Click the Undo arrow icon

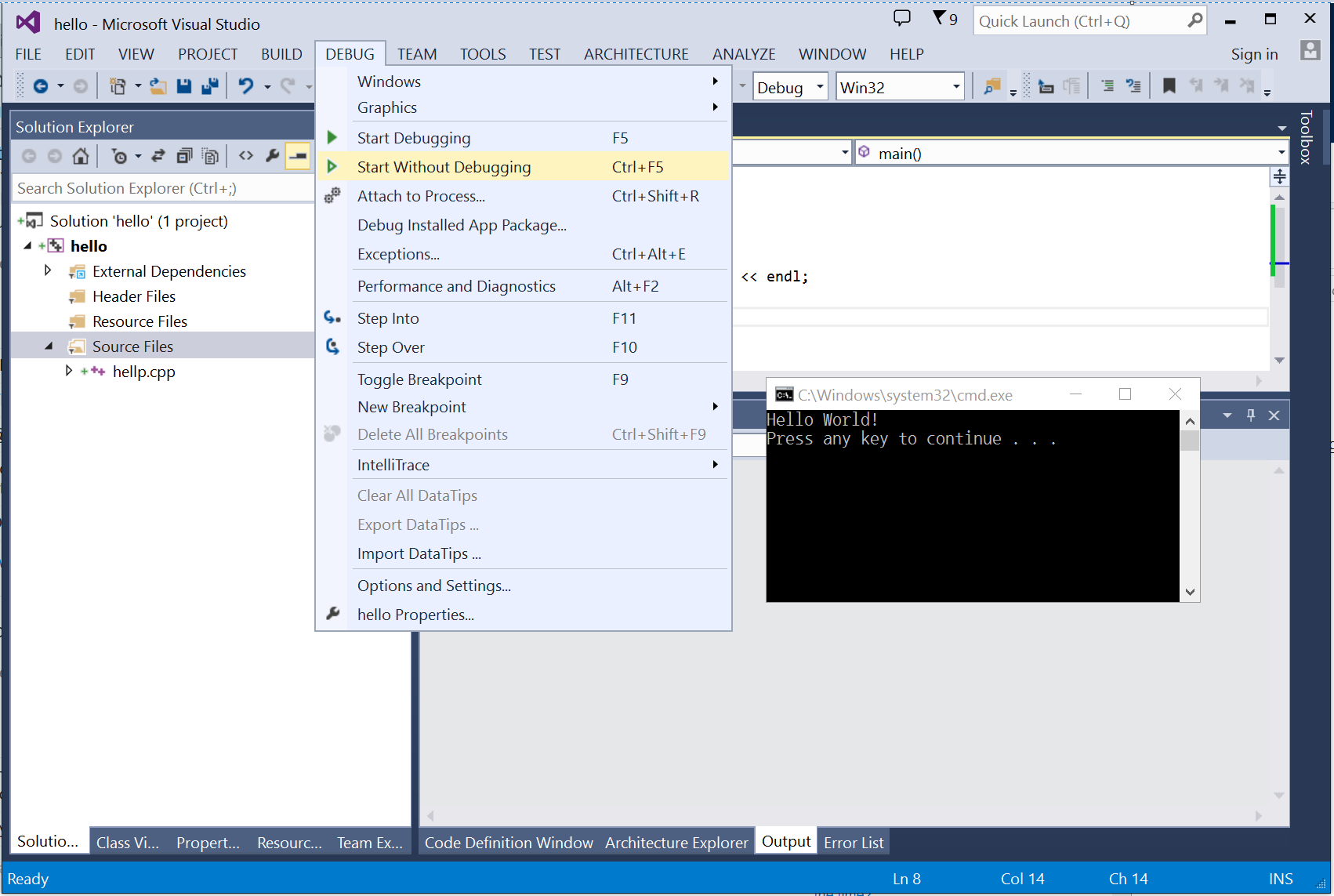pyautogui.click(x=246, y=86)
